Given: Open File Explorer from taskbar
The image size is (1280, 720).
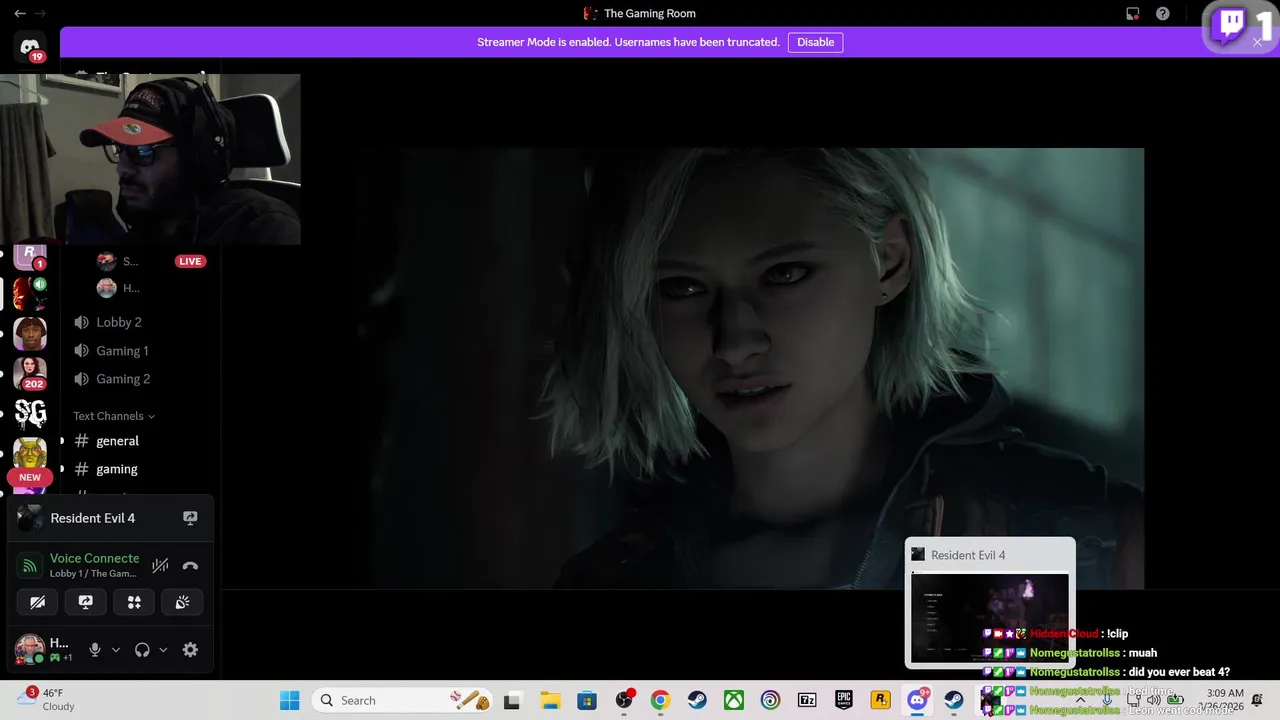Looking at the screenshot, I should pyautogui.click(x=550, y=700).
